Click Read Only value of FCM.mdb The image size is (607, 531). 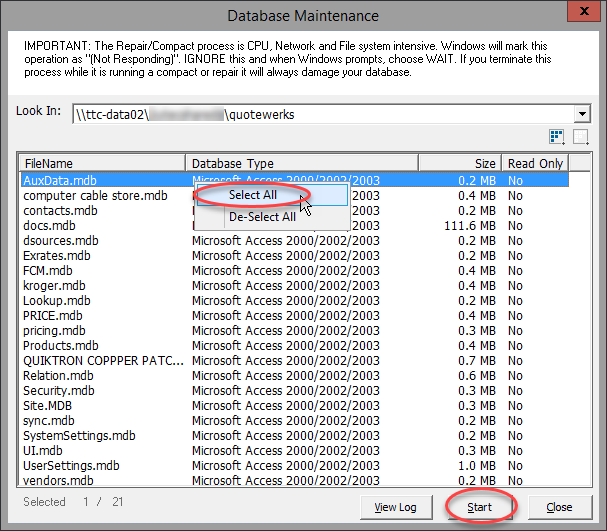[x=515, y=271]
